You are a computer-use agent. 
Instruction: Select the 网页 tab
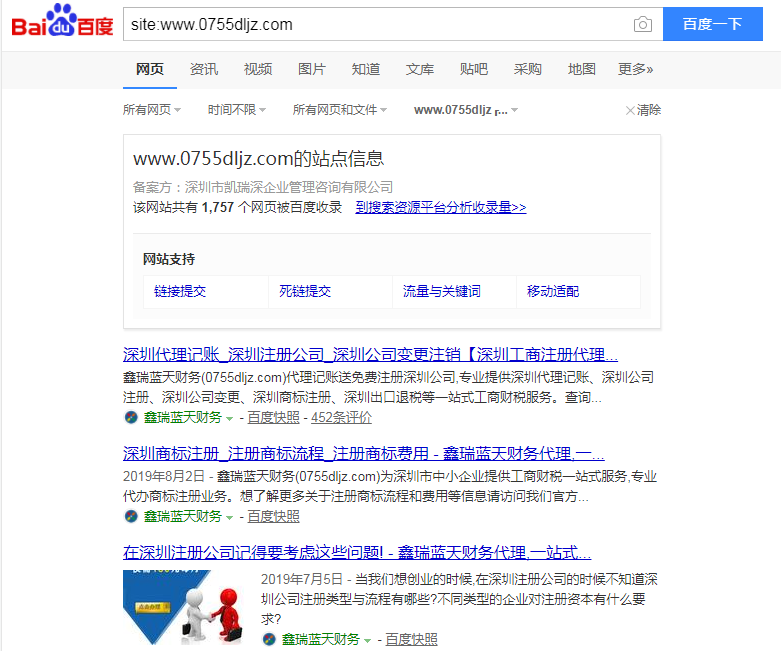click(150, 69)
